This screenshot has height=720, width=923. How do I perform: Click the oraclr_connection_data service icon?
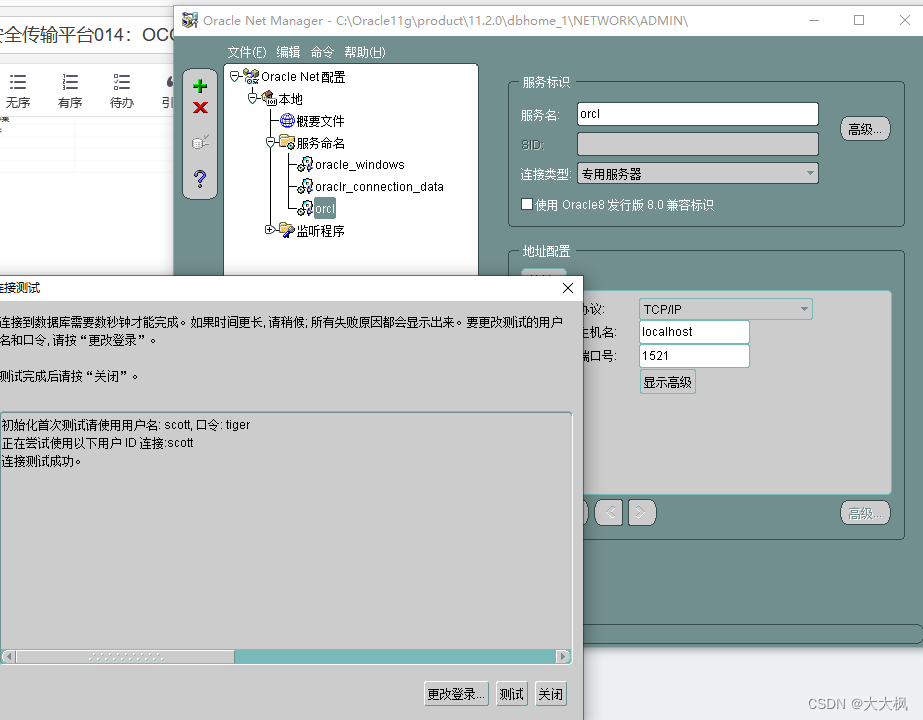click(x=305, y=187)
